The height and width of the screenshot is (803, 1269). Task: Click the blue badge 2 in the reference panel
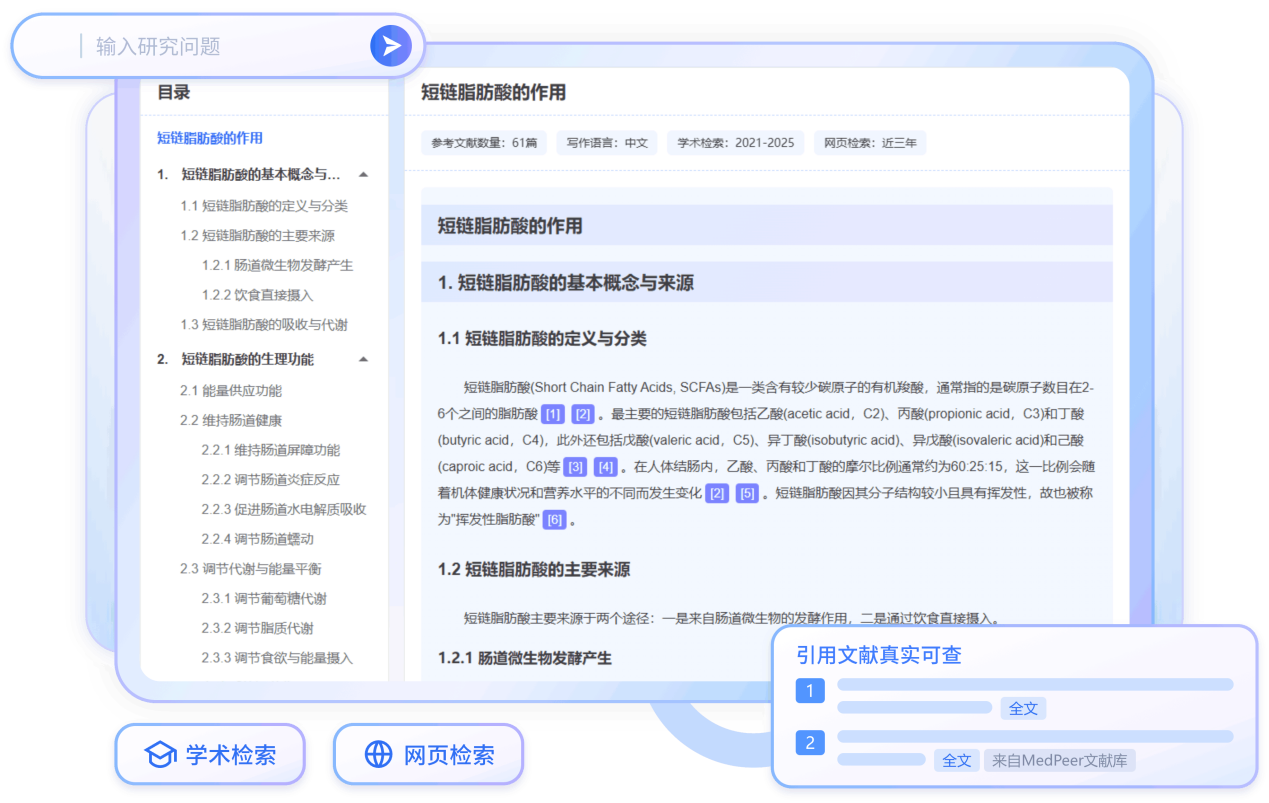tap(810, 743)
